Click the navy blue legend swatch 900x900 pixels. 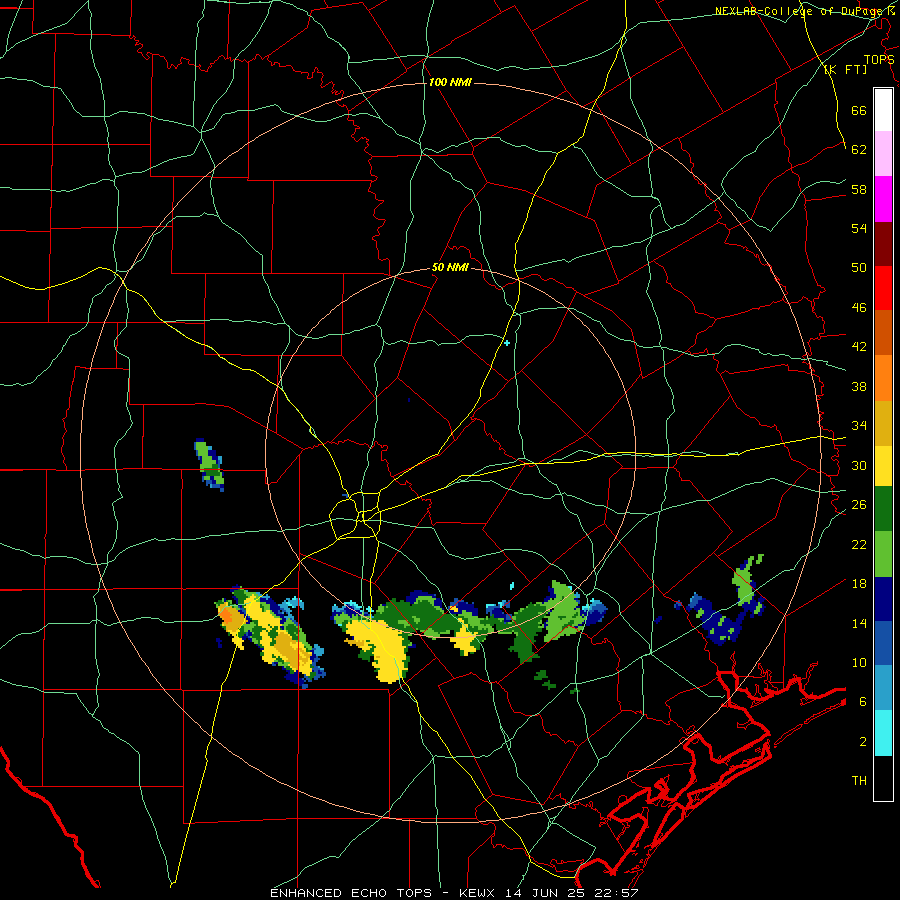[x=883, y=599]
